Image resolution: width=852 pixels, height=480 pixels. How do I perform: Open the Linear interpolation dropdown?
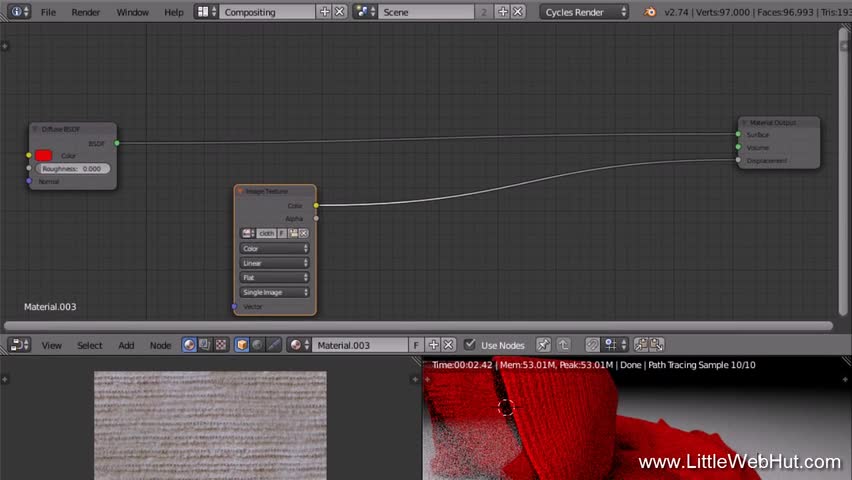274,263
